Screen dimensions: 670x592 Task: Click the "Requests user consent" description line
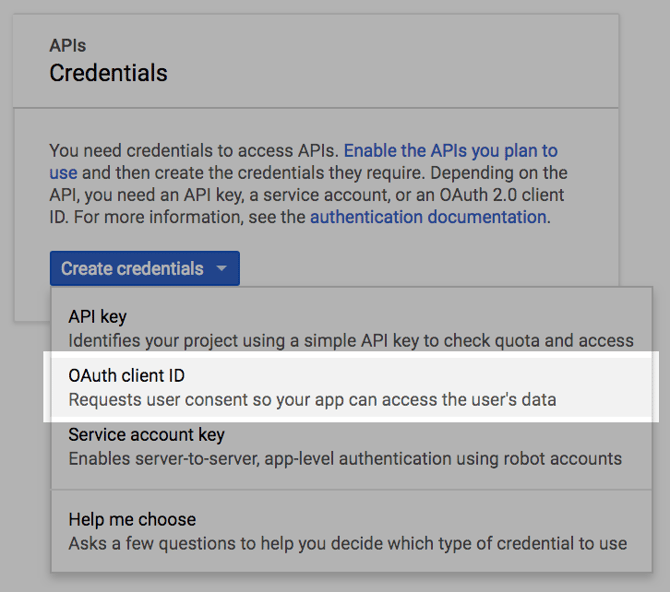[x=312, y=400]
